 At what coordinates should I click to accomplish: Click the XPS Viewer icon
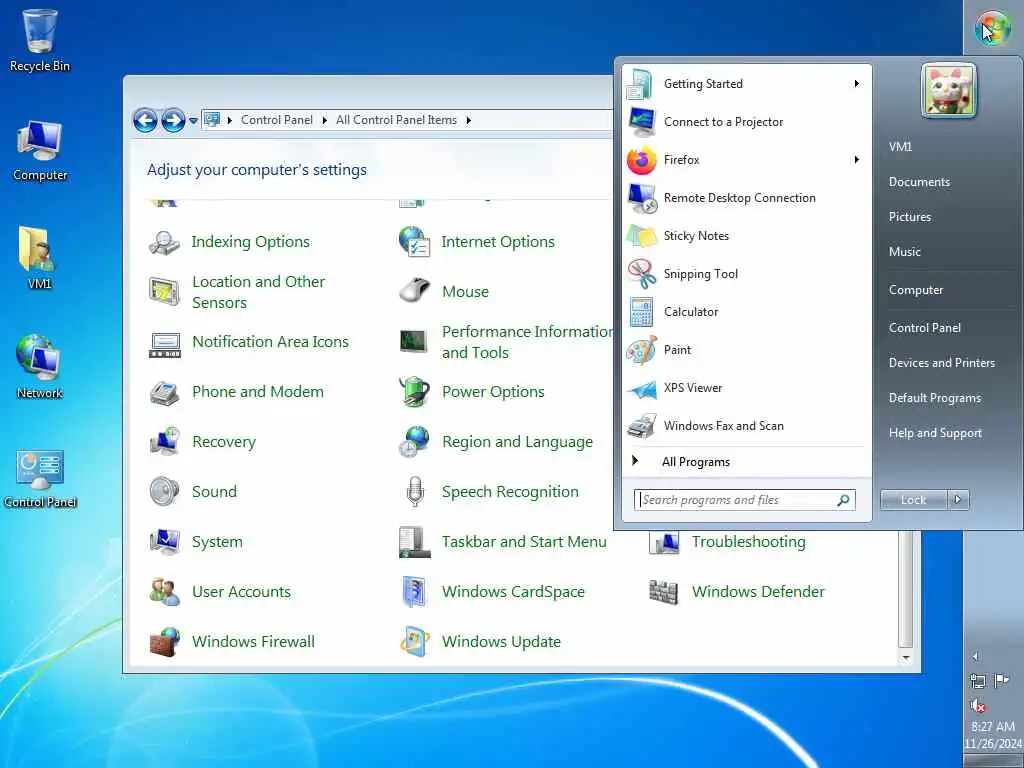[x=641, y=389]
